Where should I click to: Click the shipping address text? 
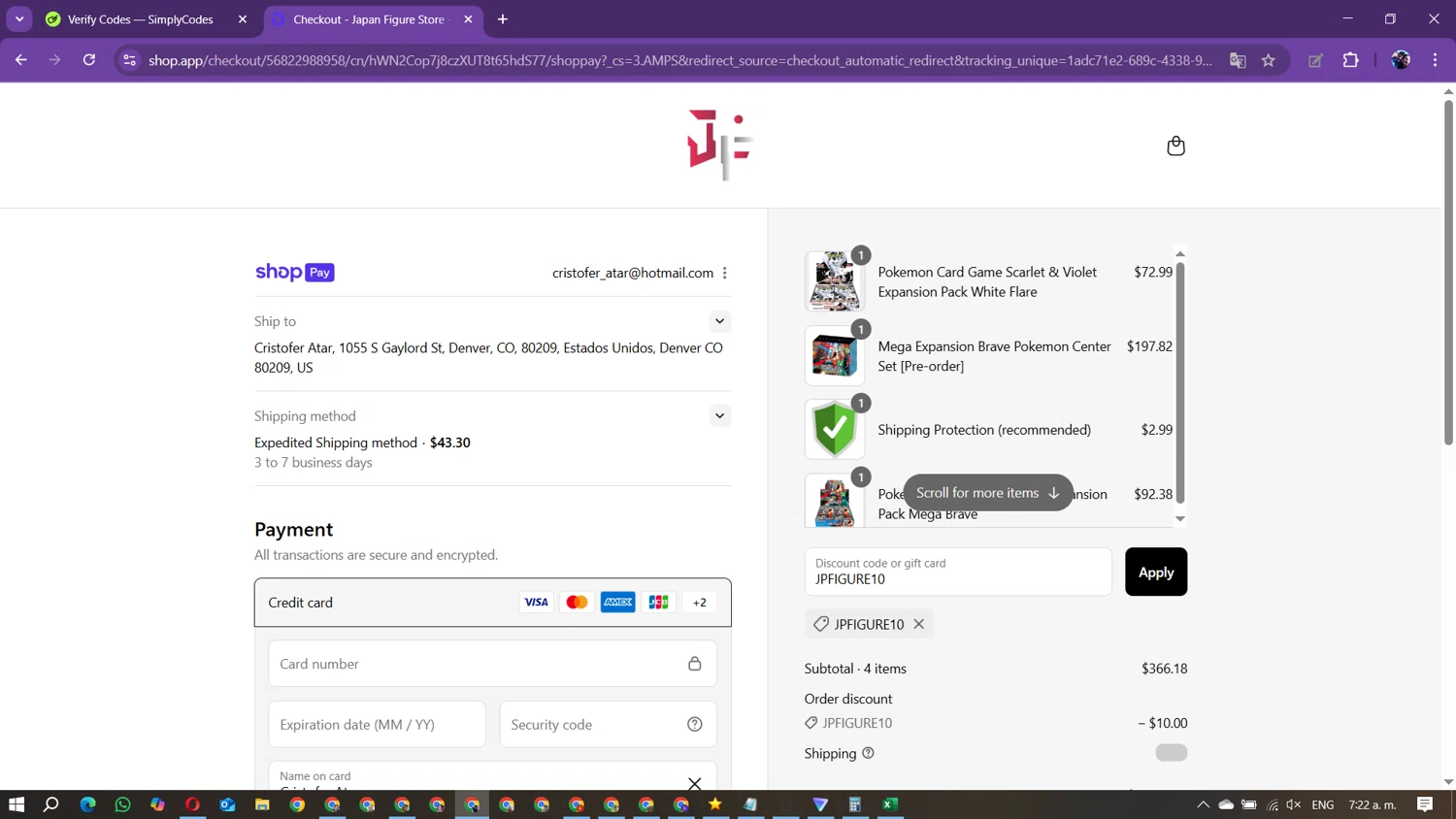[488, 357]
